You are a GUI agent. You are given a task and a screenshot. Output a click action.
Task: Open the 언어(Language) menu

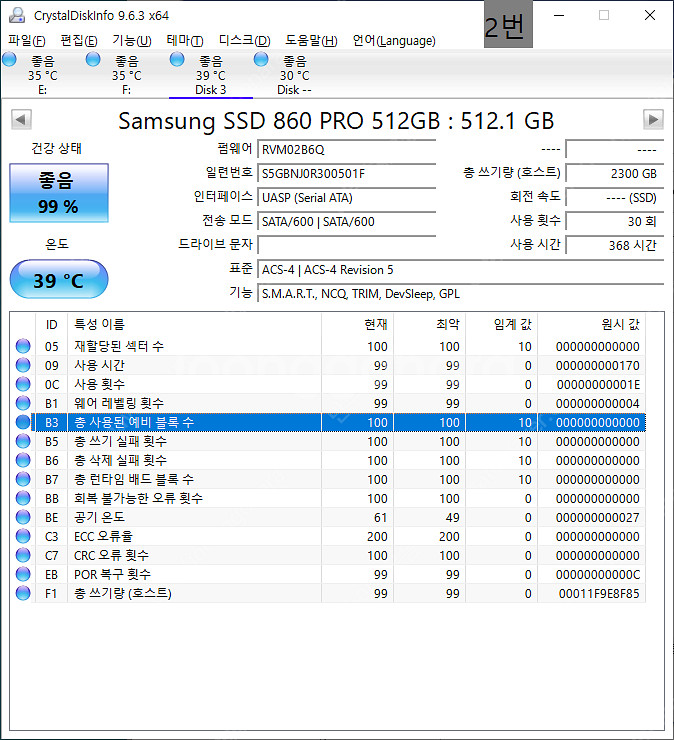pyautogui.click(x=394, y=41)
